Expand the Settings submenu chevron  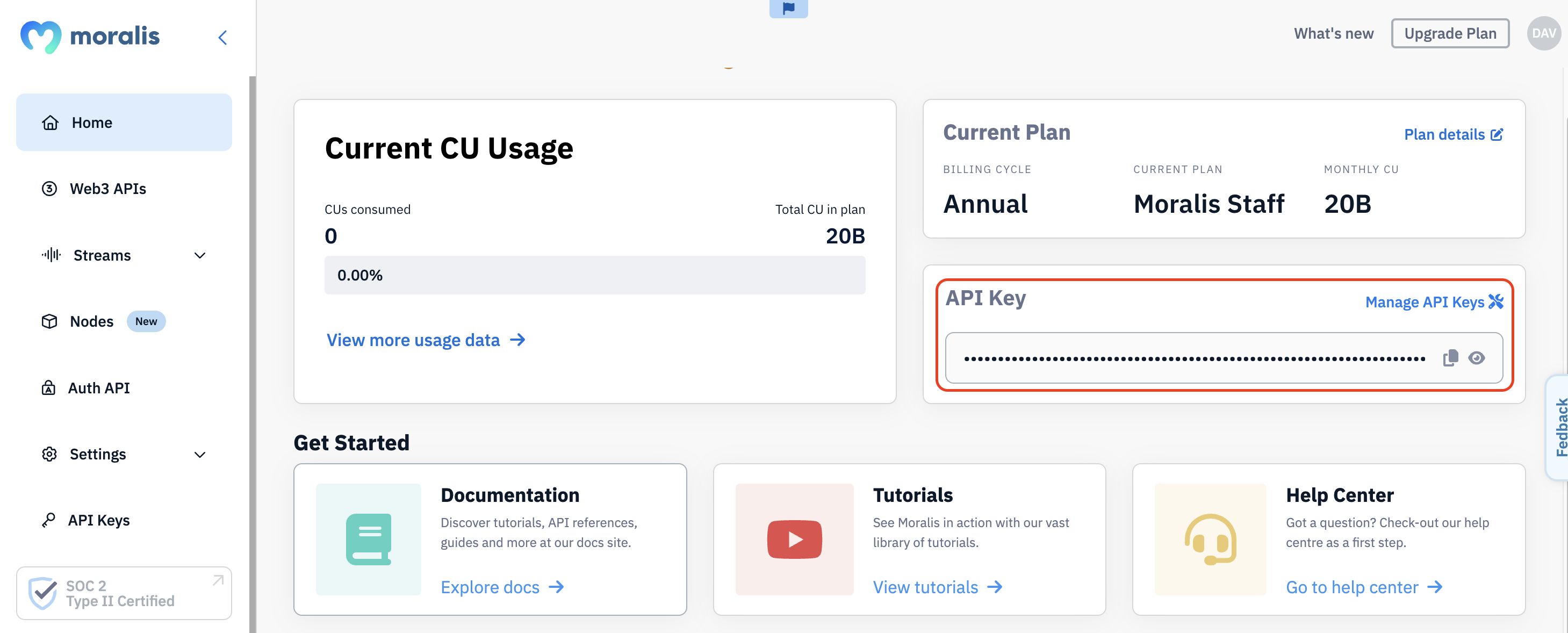pyautogui.click(x=200, y=455)
